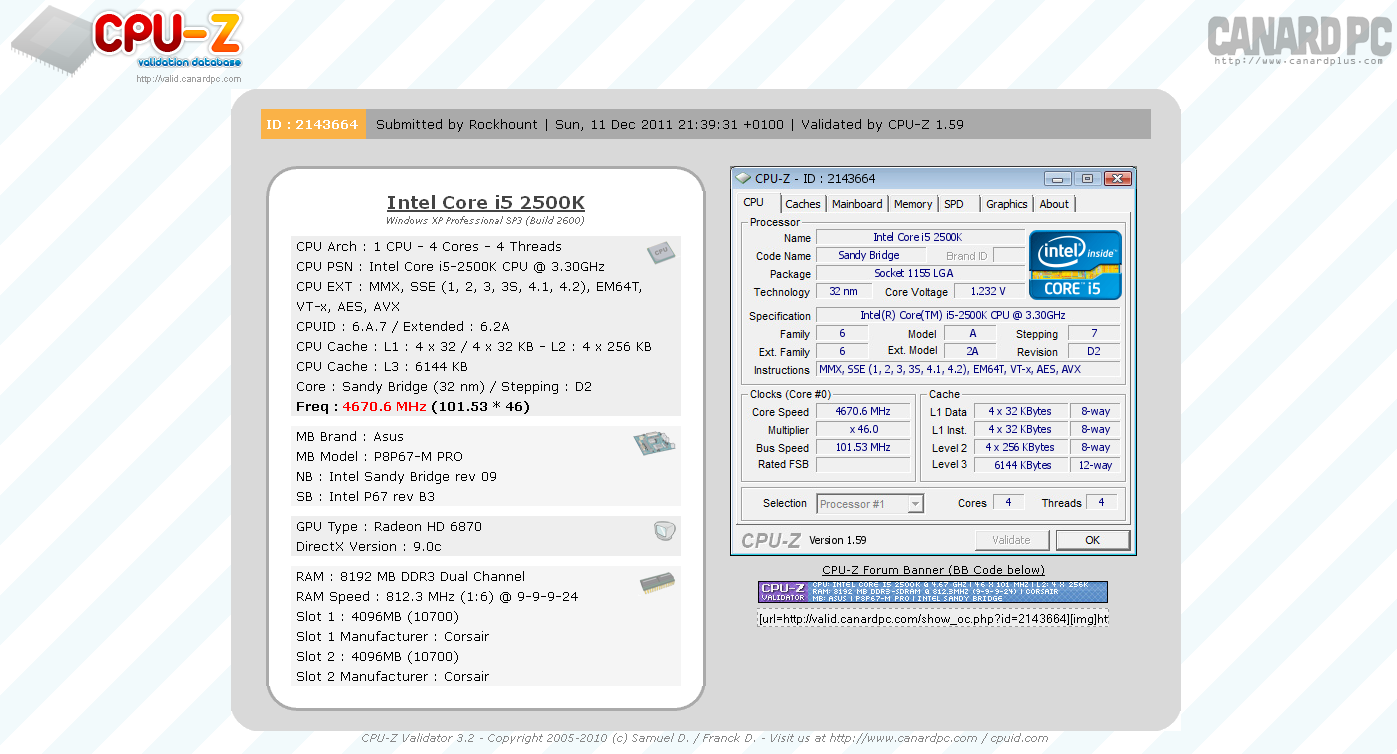This screenshot has height=754, width=1397.
Task: Click the Name field showing Intel Core i5 2500K
Action: (x=920, y=237)
